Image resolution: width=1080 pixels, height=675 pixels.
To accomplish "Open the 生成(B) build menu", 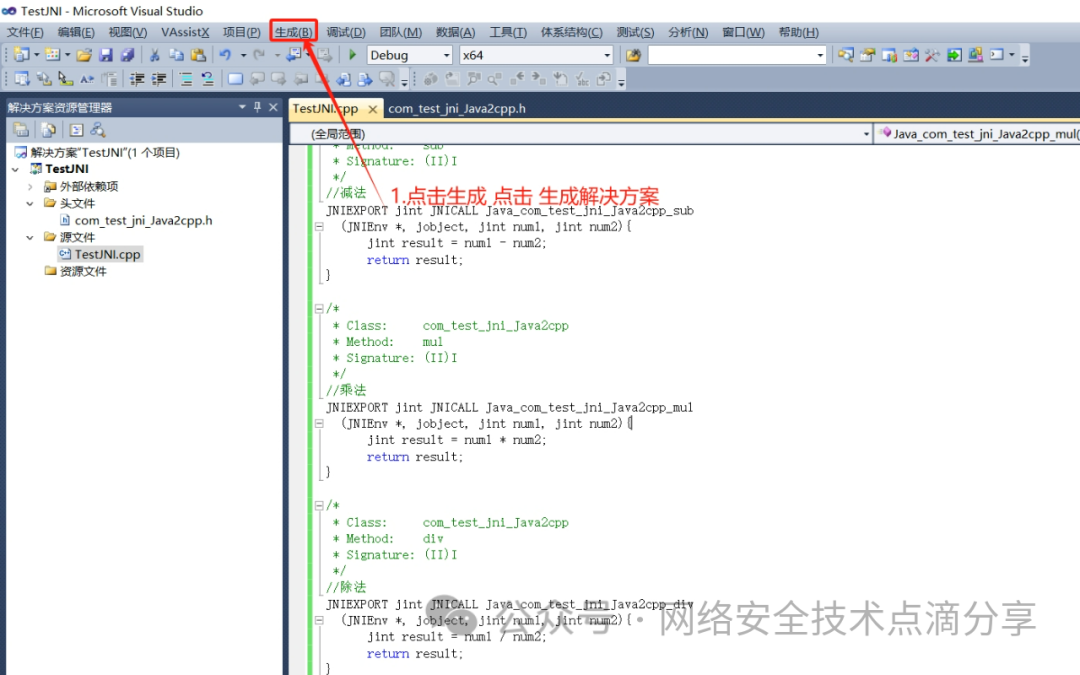I will point(293,32).
